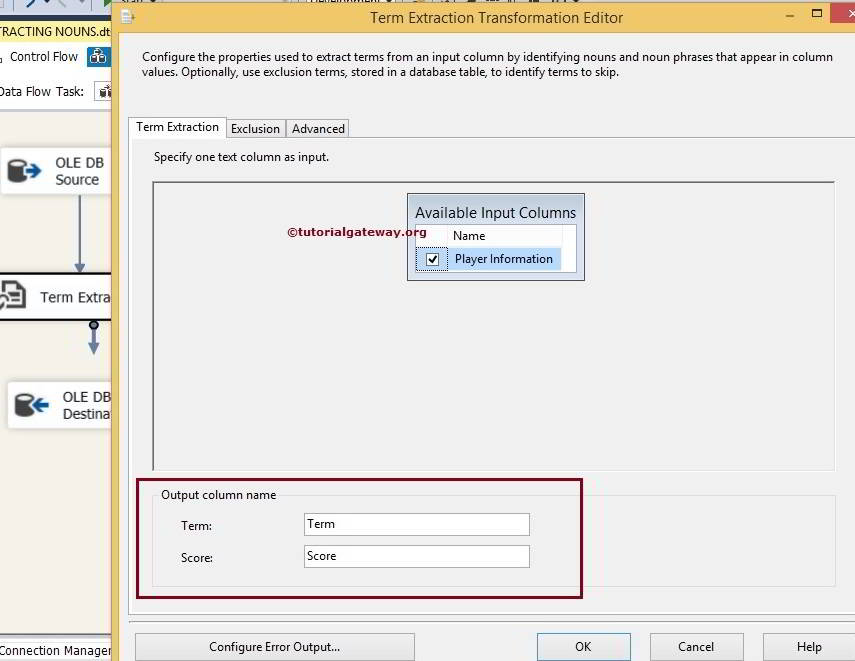This screenshot has width=855, height=661.
Task: Select the Term Extraction tab
Action: coord(177,127)
